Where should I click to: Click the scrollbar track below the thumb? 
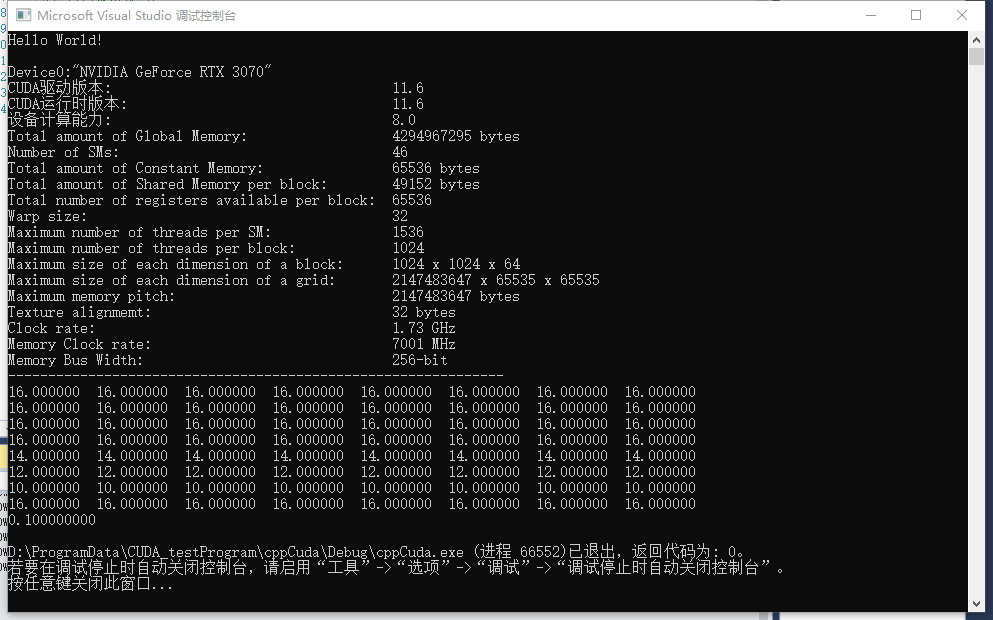pos(977,300)
